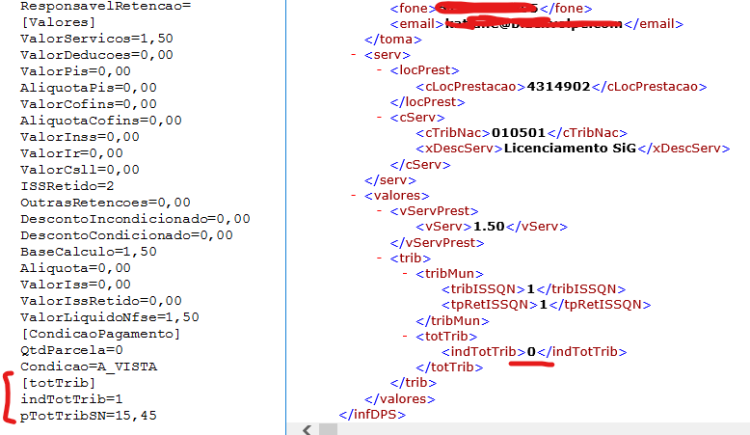Collapse the tribMun XML node
This screenshot has width=750, height=435.
coord(405,273)
